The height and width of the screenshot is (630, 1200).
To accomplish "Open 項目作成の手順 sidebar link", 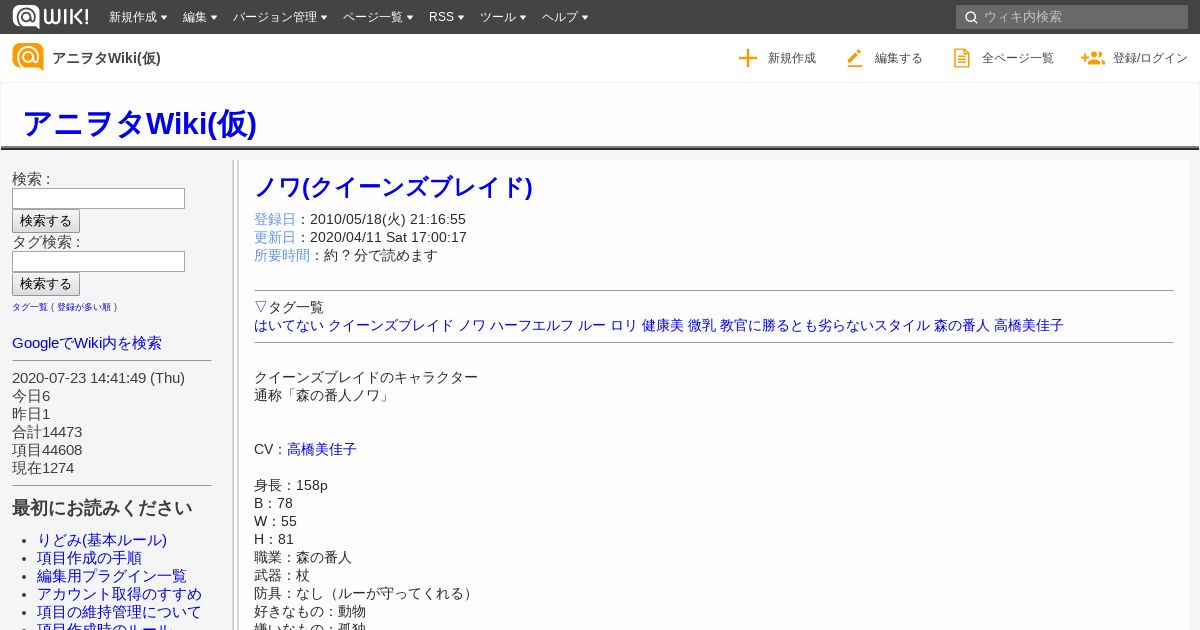I will tap(89, 558).
